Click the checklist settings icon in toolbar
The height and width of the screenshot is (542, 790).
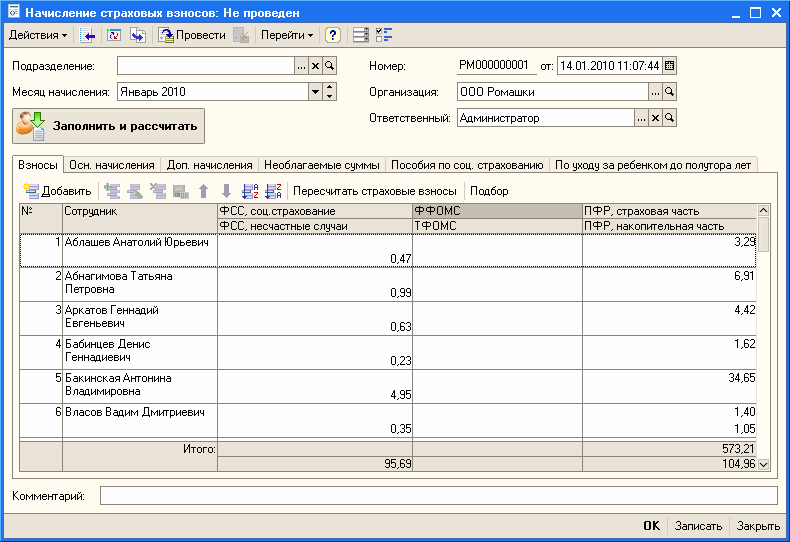click(x=384, y=35)
